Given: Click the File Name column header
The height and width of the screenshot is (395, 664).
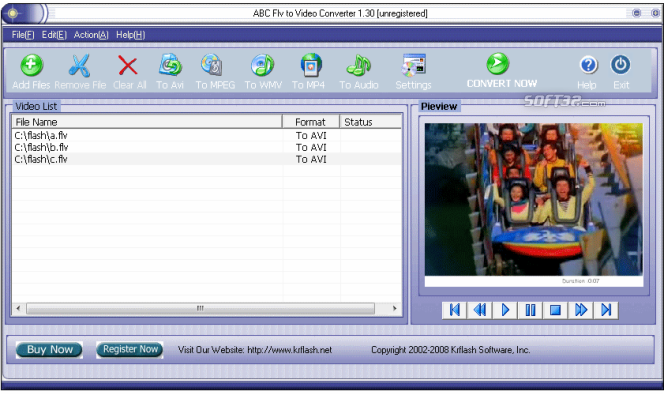Looking at the screenshot, I should [147, 122].
